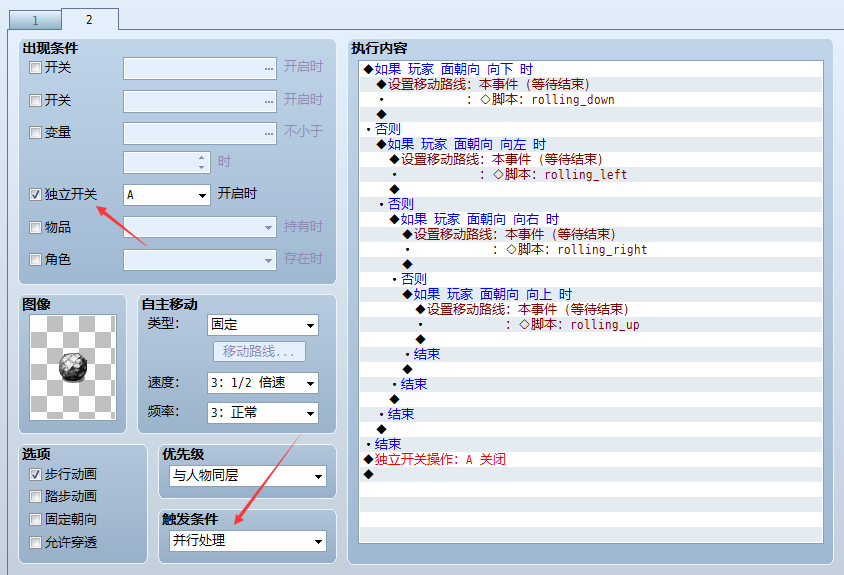Screen dimensions: 844x575
Task: Open the 变量 selection ellipsis field
Action: [x=200, y=134]
